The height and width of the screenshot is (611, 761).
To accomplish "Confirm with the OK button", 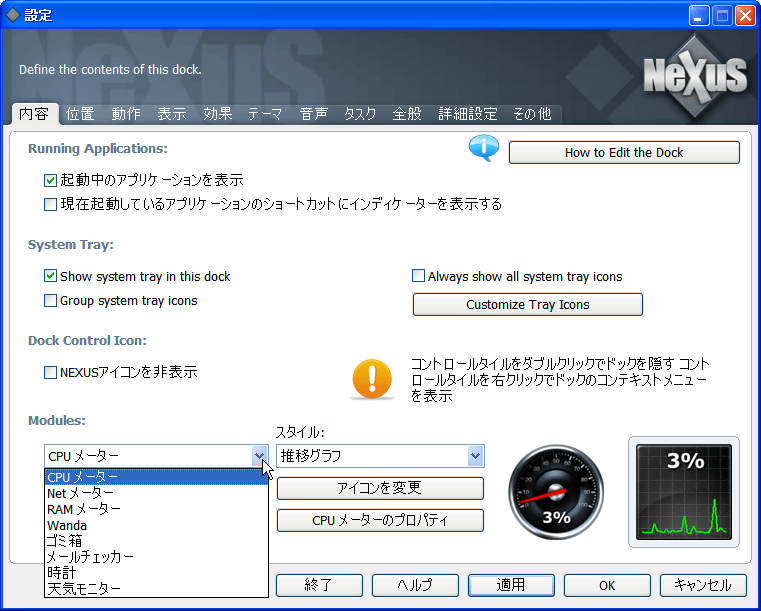I will [x=607, y=585].
